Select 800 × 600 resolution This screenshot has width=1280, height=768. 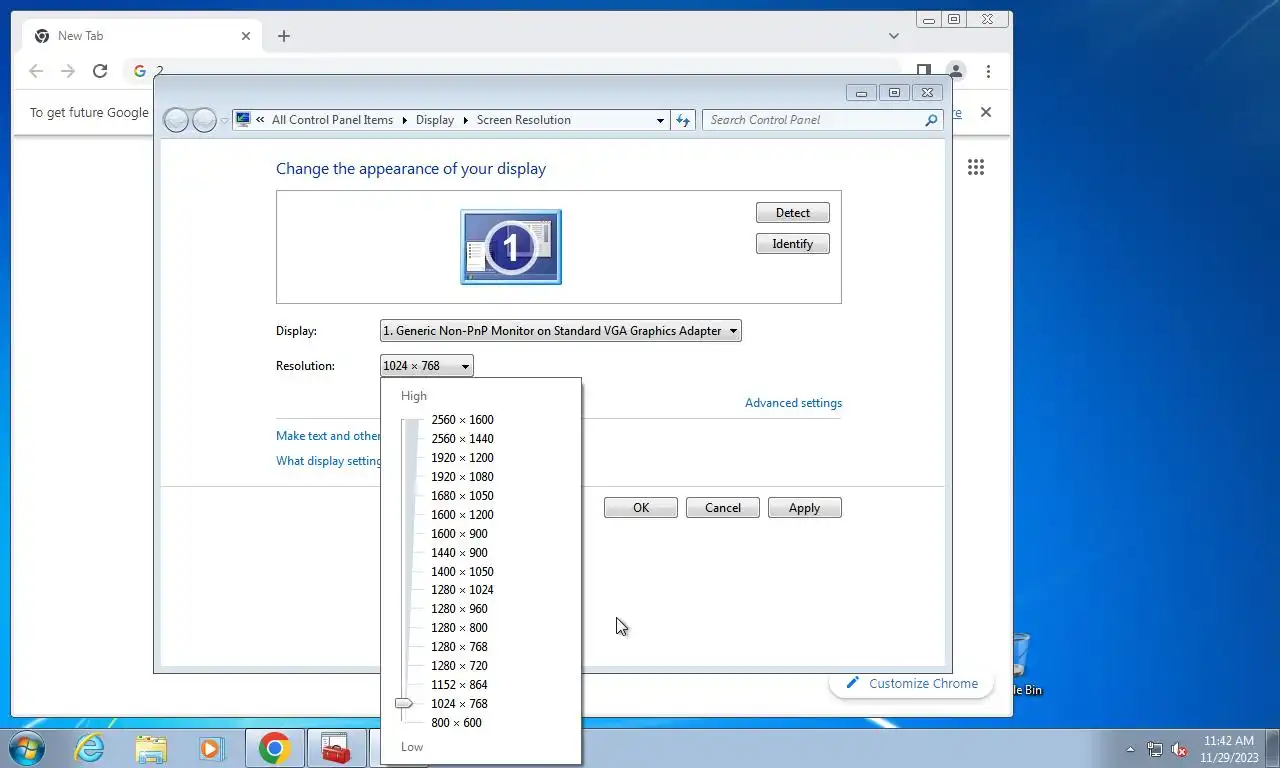[x=456, y=723]
